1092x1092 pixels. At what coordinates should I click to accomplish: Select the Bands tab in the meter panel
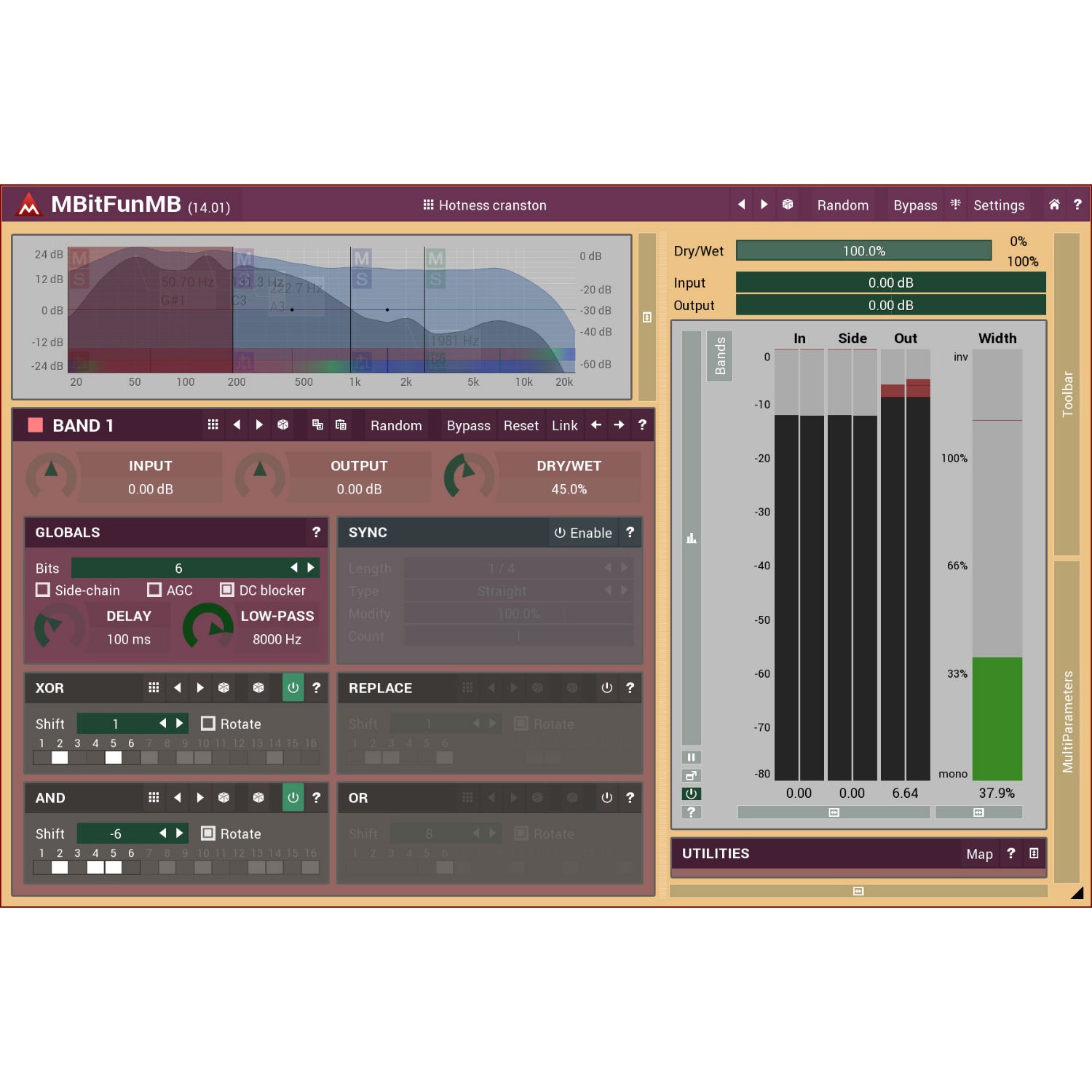pos(720,356)
